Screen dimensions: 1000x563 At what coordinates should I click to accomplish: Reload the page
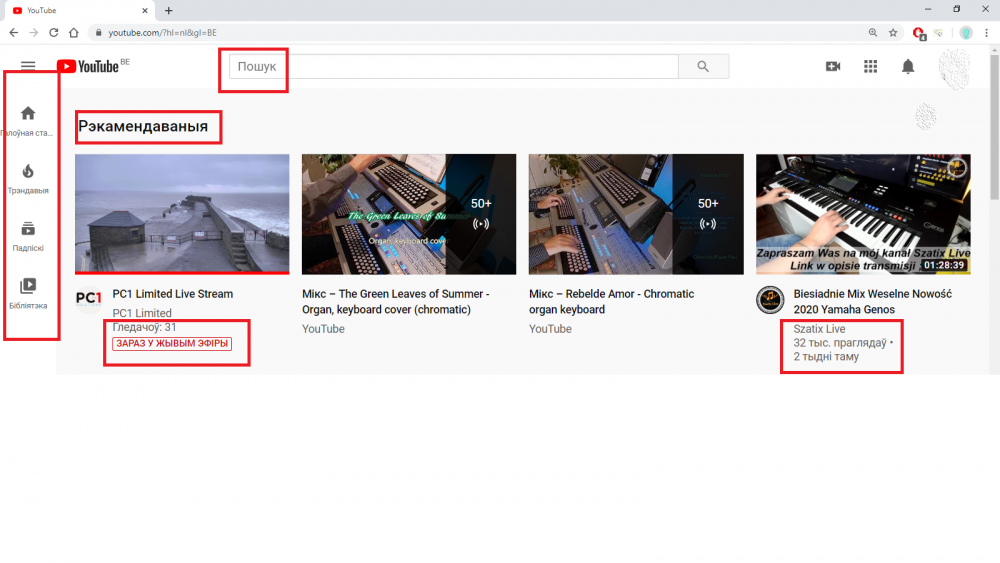(x=54, y=33)
